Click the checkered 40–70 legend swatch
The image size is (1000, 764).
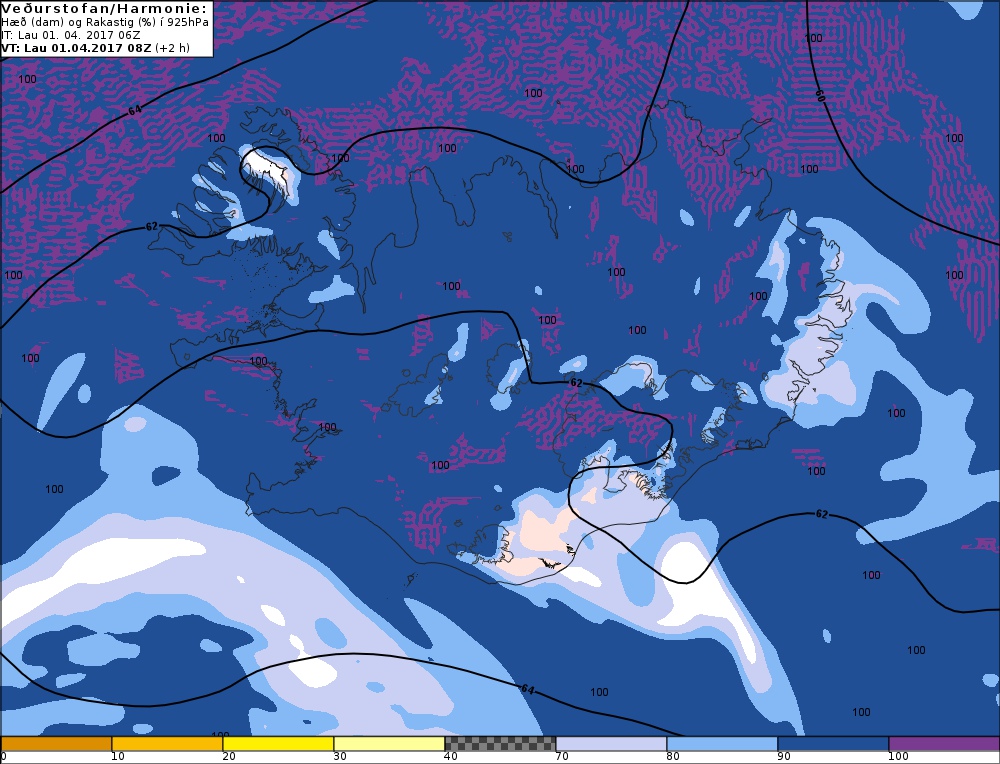click(500, 744)
